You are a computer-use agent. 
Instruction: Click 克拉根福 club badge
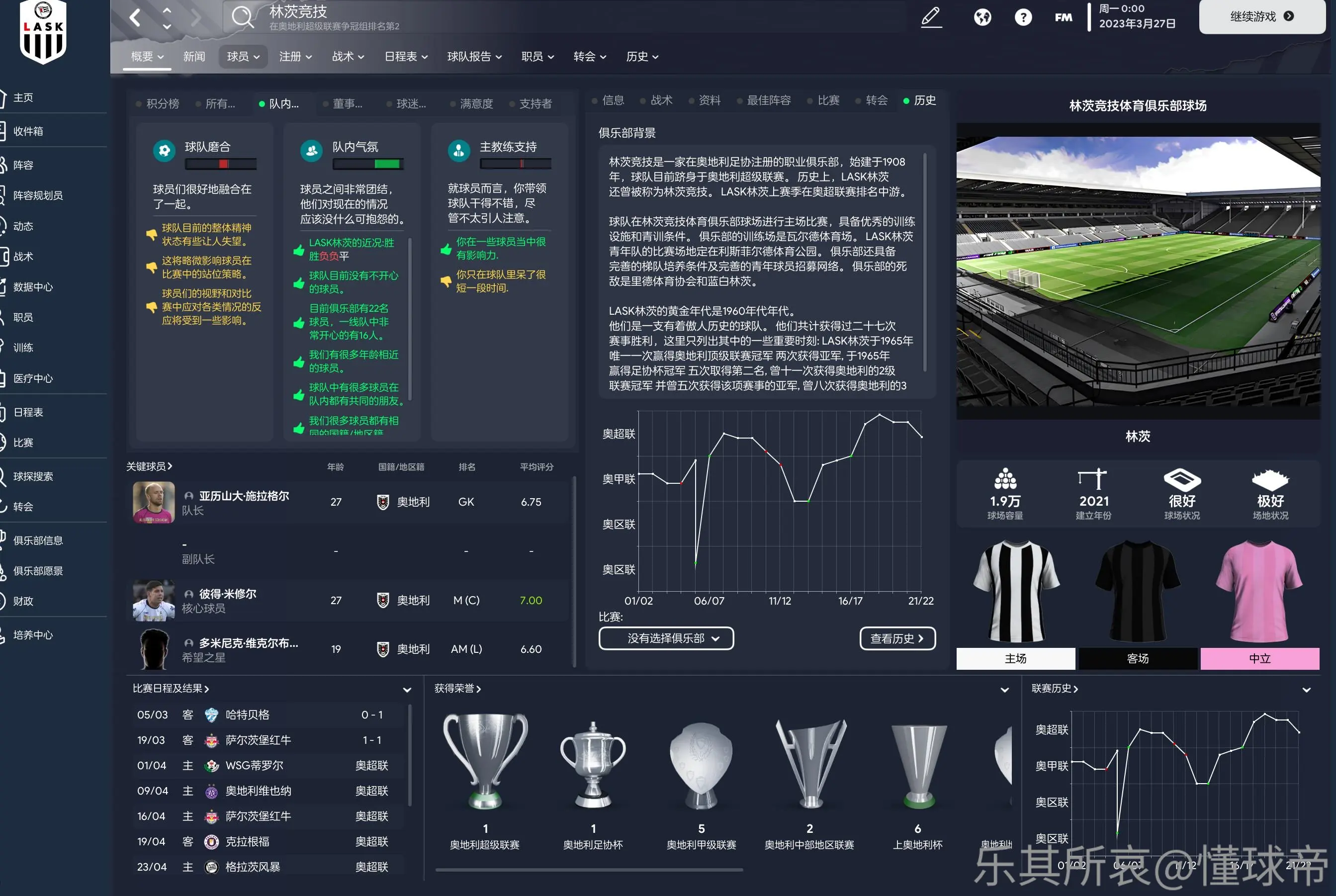211,842
